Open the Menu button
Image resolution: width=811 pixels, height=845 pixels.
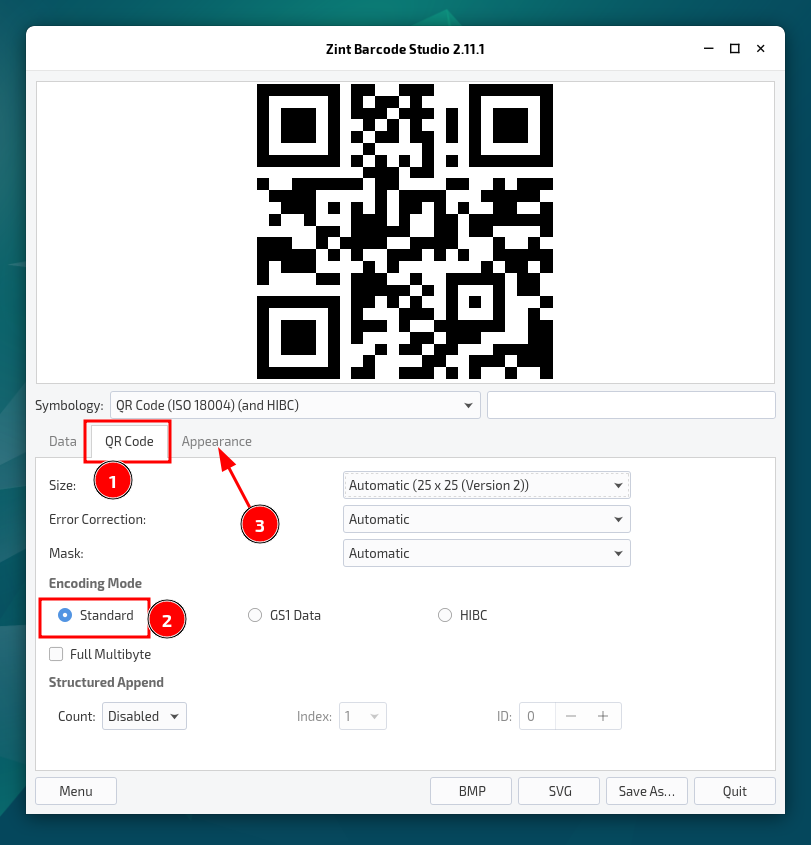(76, 791)
